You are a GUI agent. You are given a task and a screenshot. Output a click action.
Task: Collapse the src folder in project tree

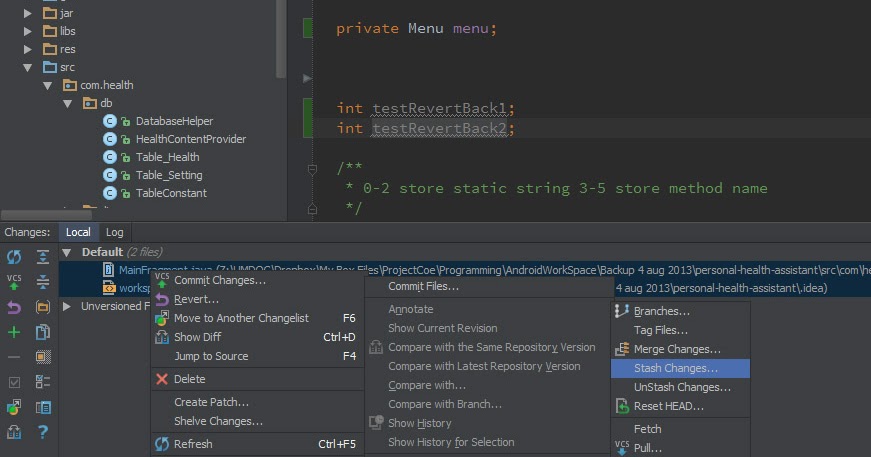pos(27,67)
